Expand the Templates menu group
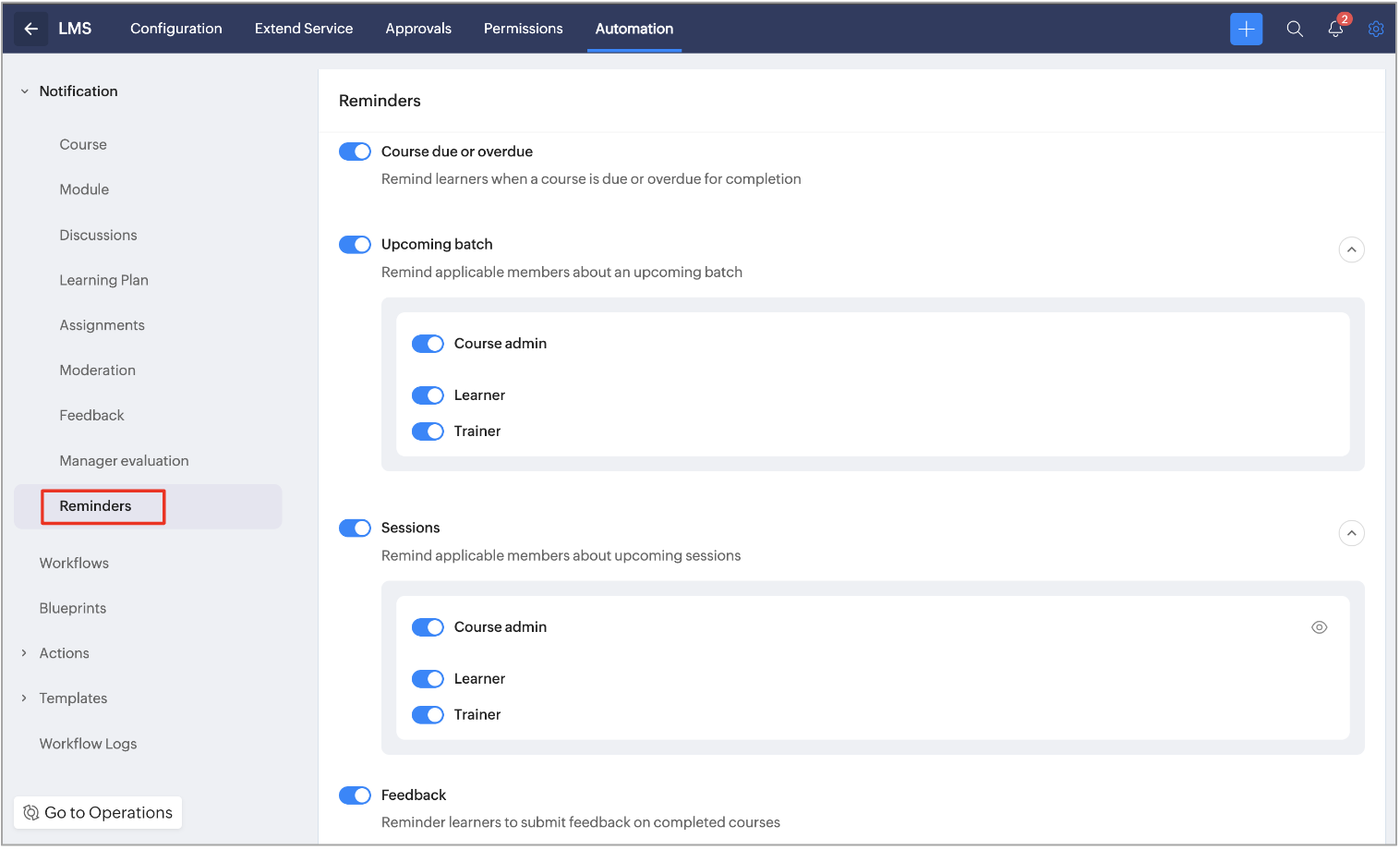 coord(25,698)
